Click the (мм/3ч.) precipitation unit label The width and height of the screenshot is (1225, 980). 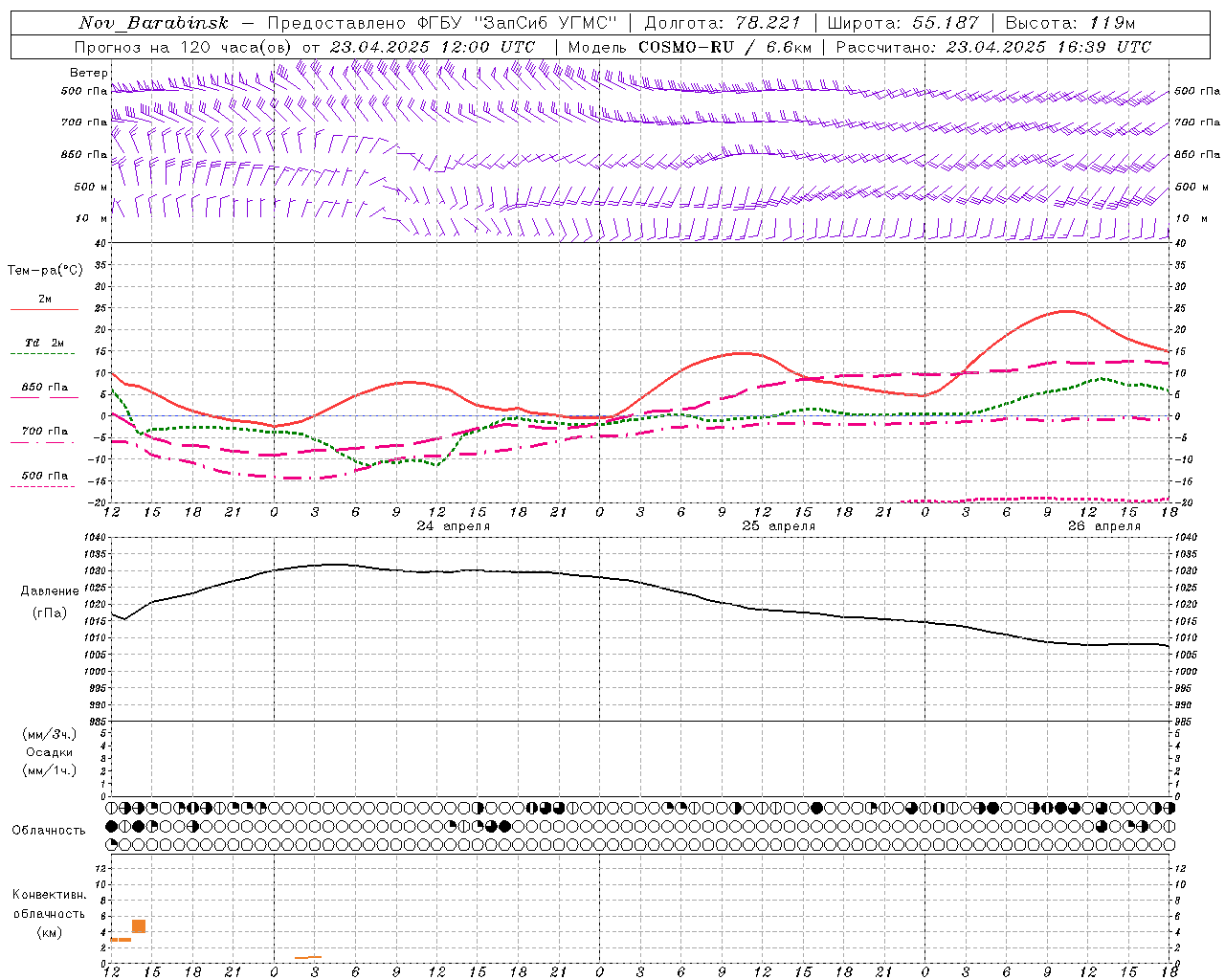tap(50, 734)
